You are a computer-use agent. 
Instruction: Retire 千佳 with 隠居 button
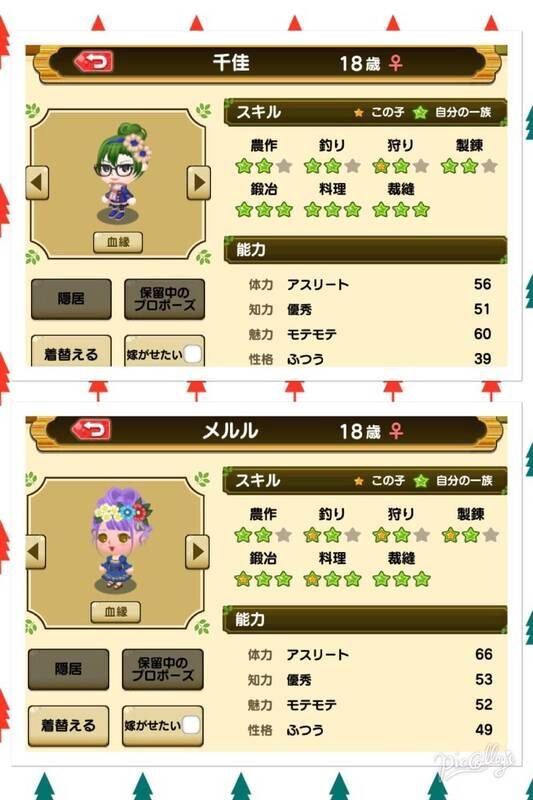pyautogui.click(x=71, y=299)
